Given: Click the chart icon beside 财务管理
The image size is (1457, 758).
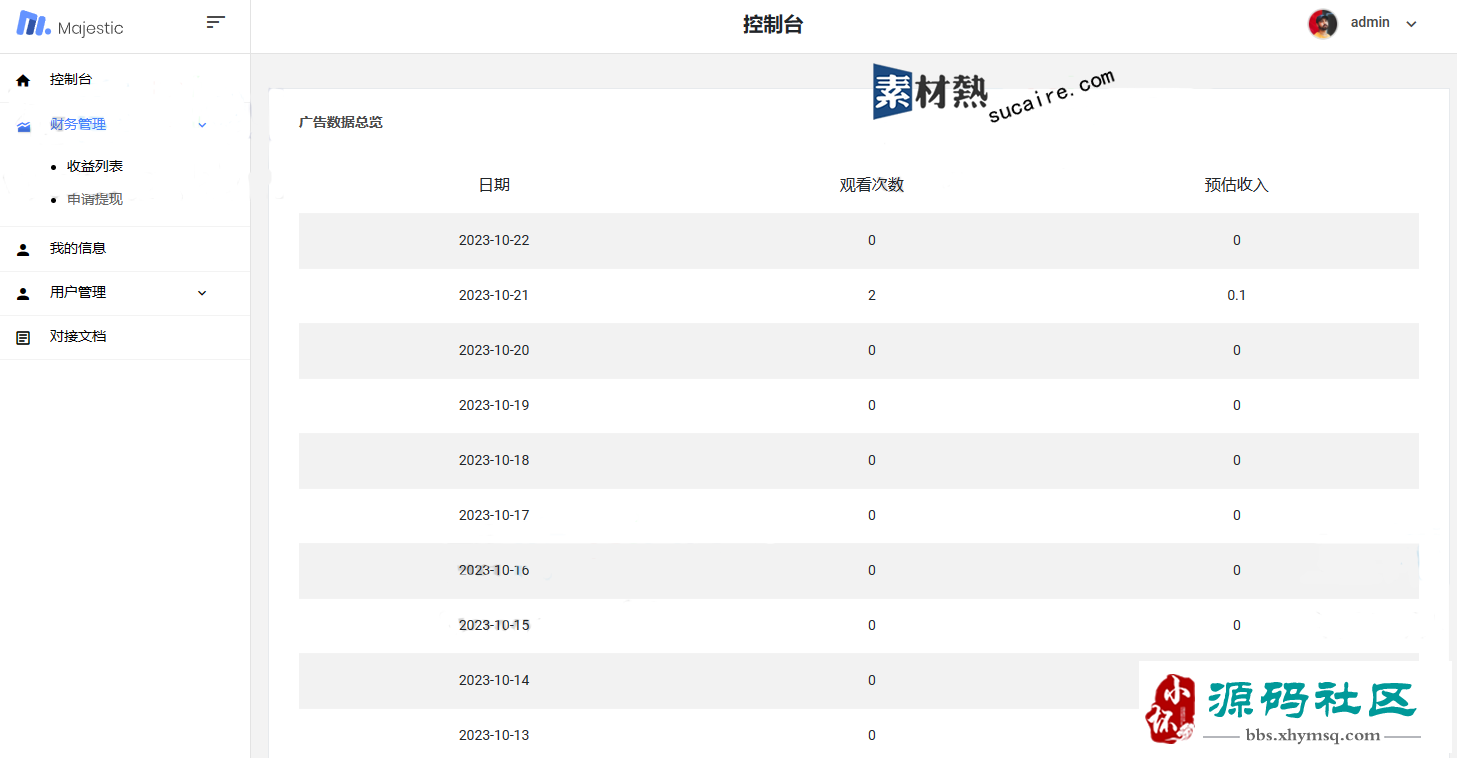Looking at the screenshot, I should point(24,125).
